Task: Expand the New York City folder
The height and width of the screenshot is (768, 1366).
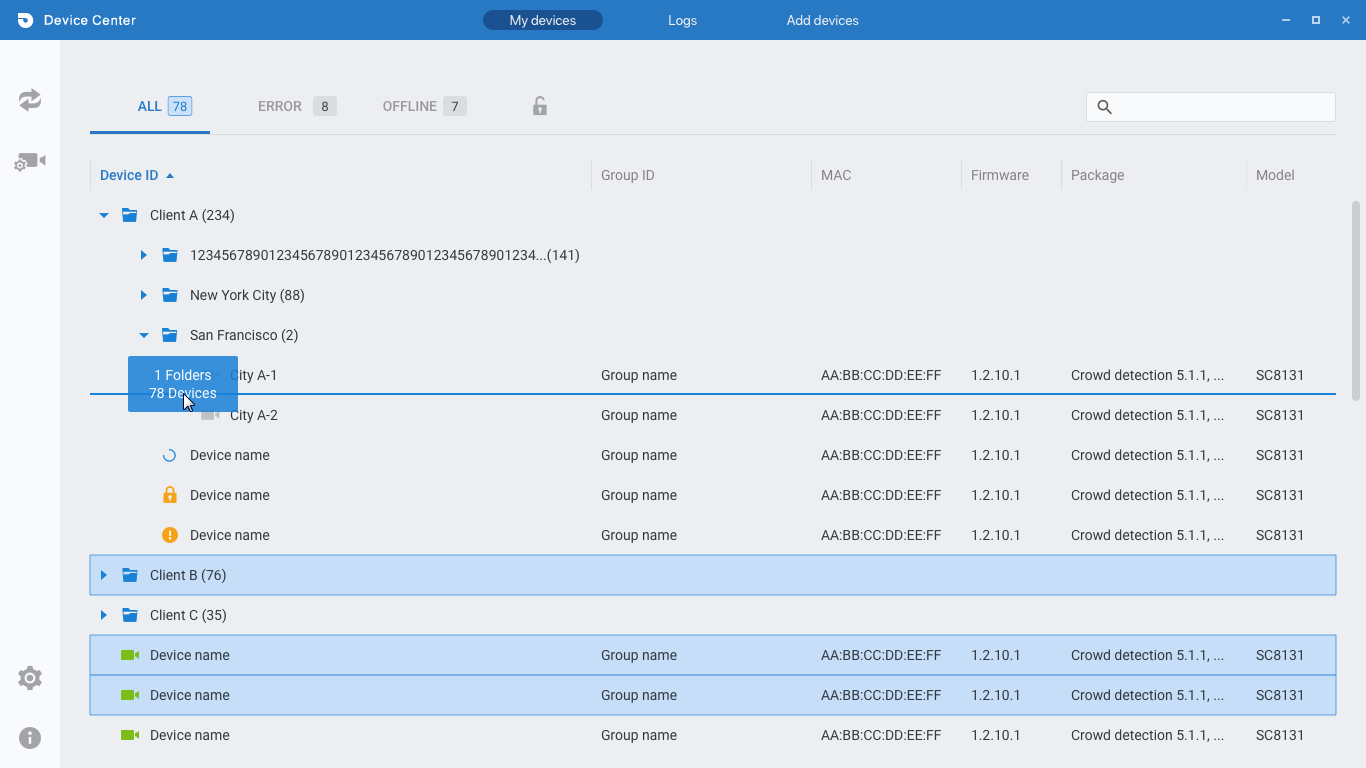Action: (x=144, y=295)
